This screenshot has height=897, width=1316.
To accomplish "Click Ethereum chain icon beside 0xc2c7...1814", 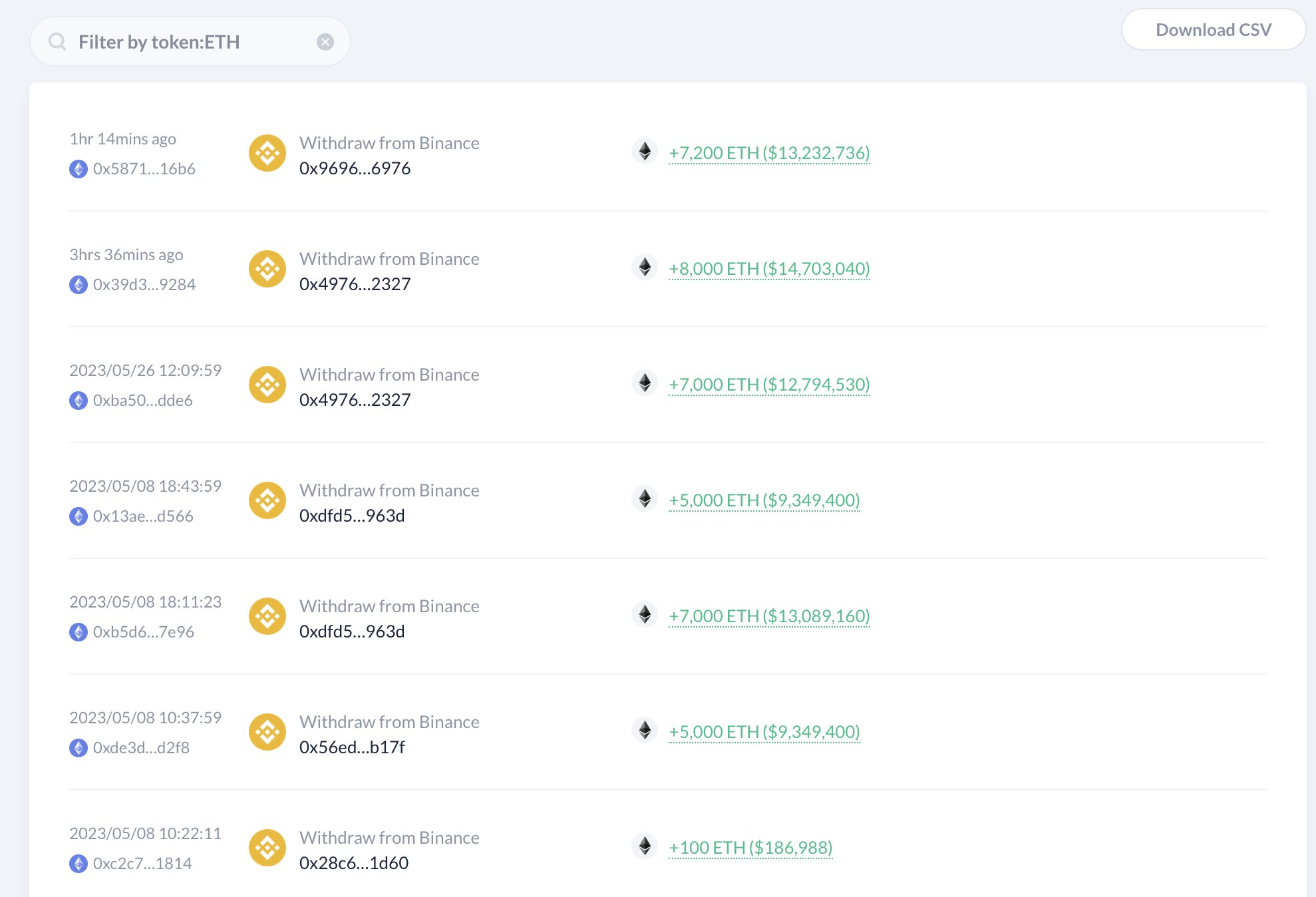I will (x=79, y=864).
